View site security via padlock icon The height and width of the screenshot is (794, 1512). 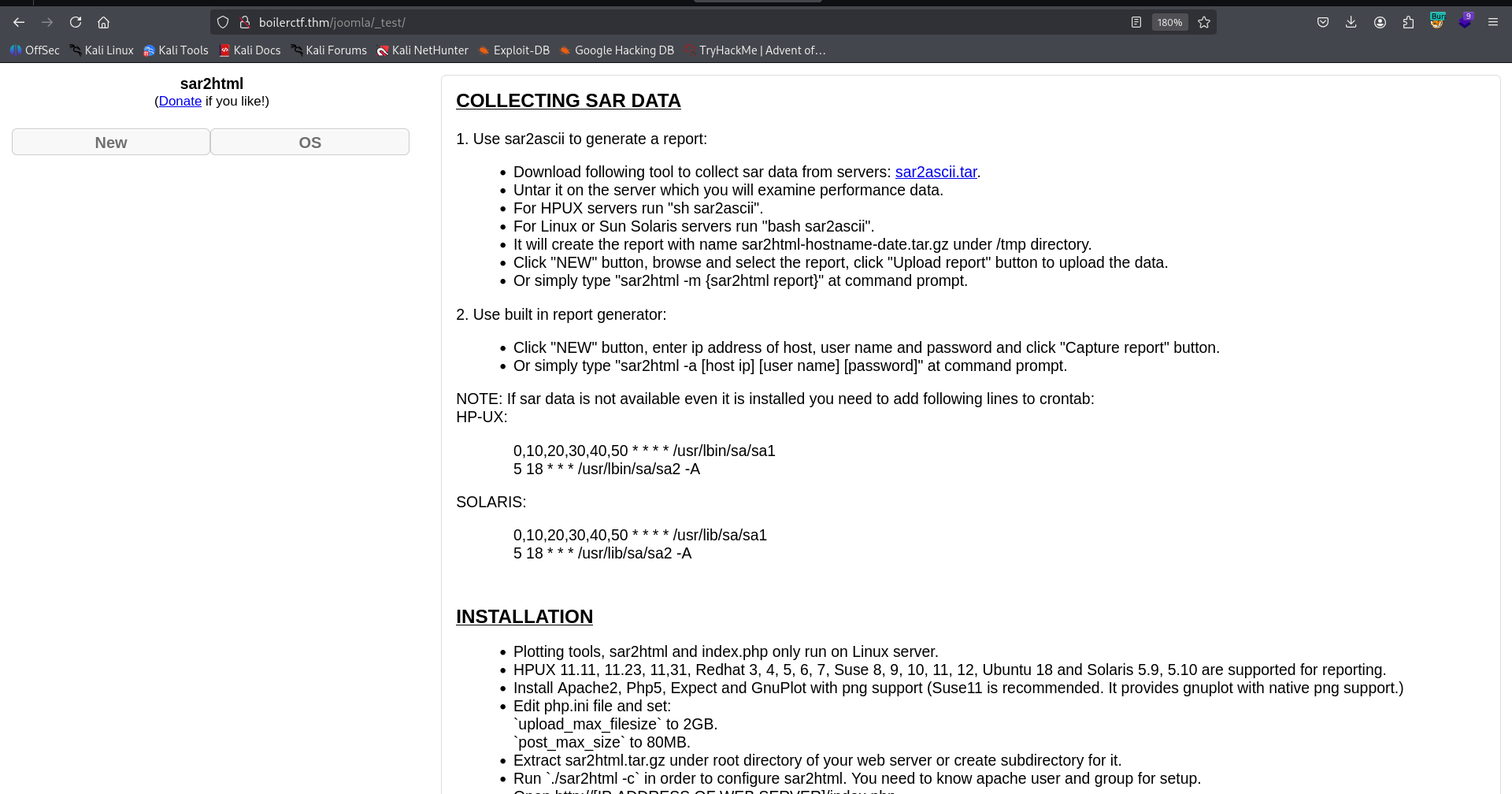click(x=245, y=22)
